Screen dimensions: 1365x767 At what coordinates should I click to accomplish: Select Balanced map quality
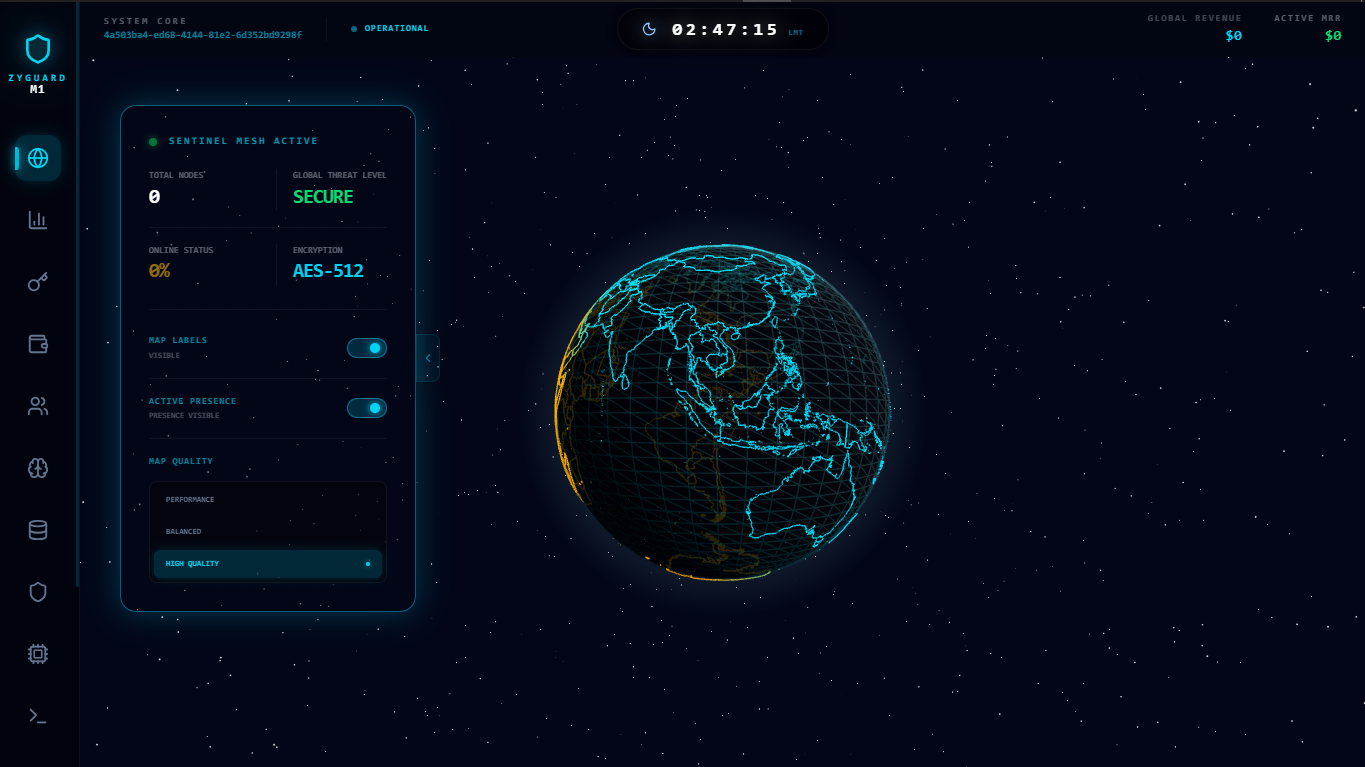268,531
